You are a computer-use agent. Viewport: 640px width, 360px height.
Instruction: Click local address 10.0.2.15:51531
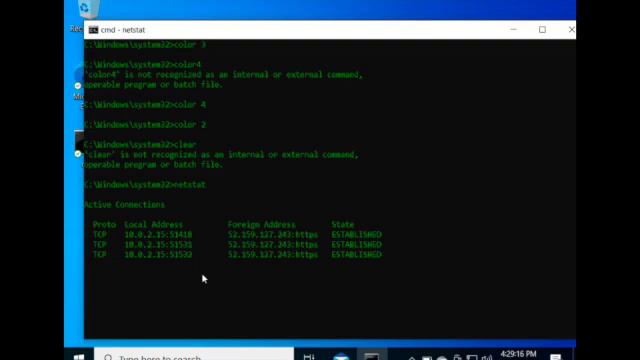click(x=158, y=244)
